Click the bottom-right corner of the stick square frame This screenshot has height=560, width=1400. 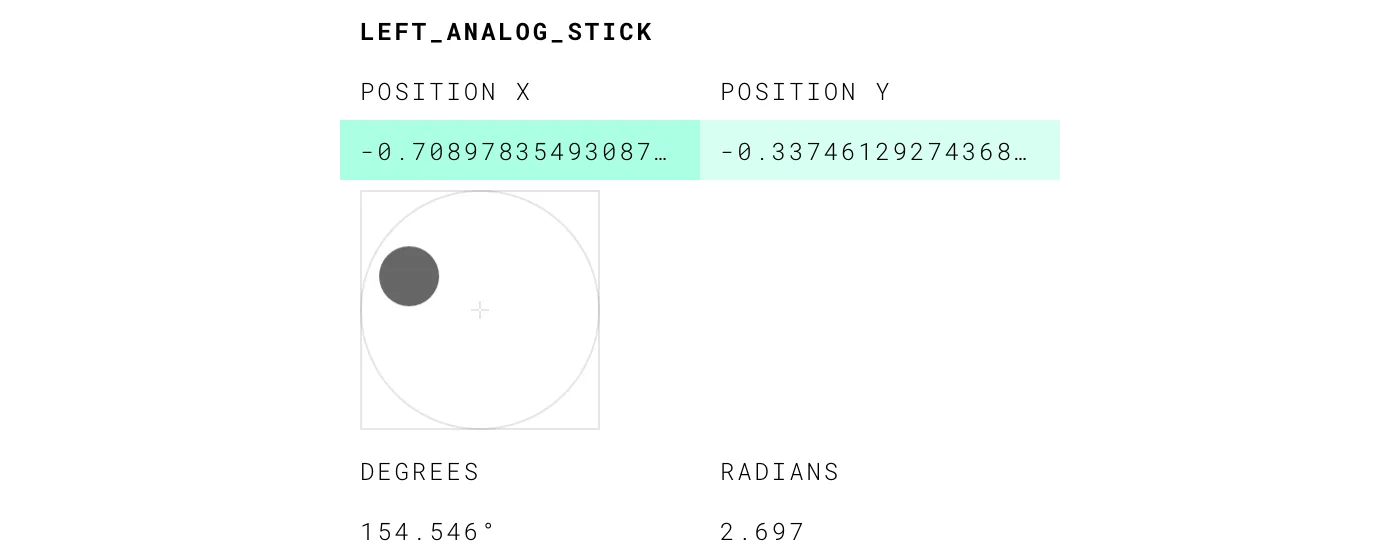(x=599, y=429)
